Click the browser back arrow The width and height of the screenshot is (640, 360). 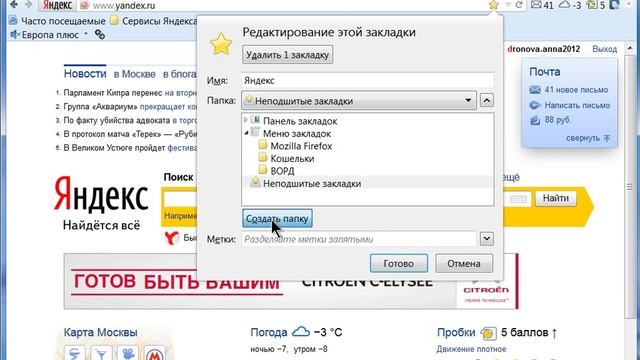(x=14, y=4)
